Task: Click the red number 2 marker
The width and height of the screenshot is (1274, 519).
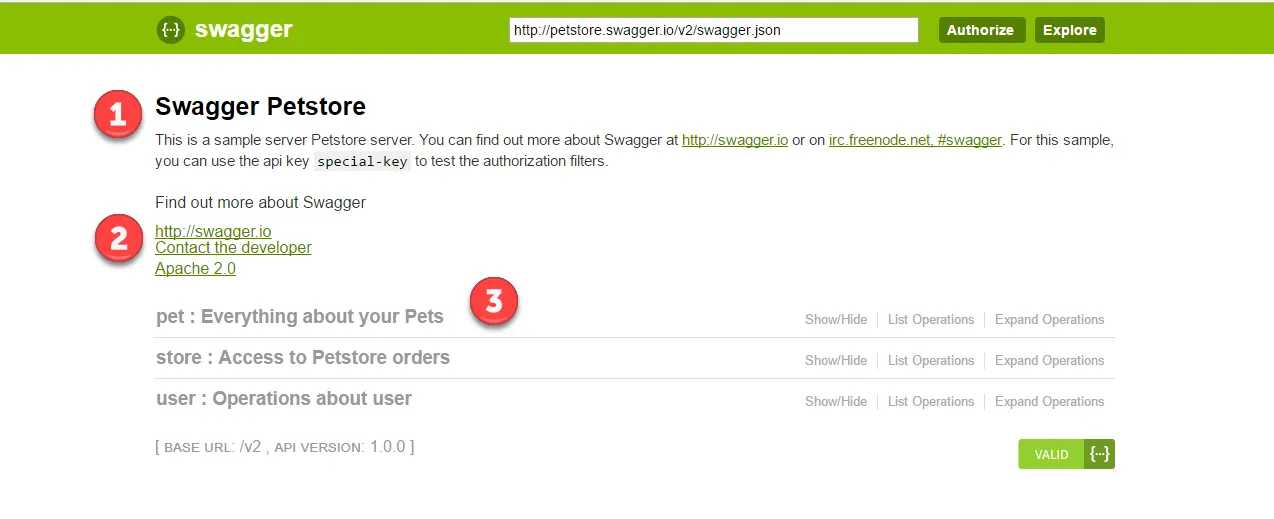Action: (119, 240)
